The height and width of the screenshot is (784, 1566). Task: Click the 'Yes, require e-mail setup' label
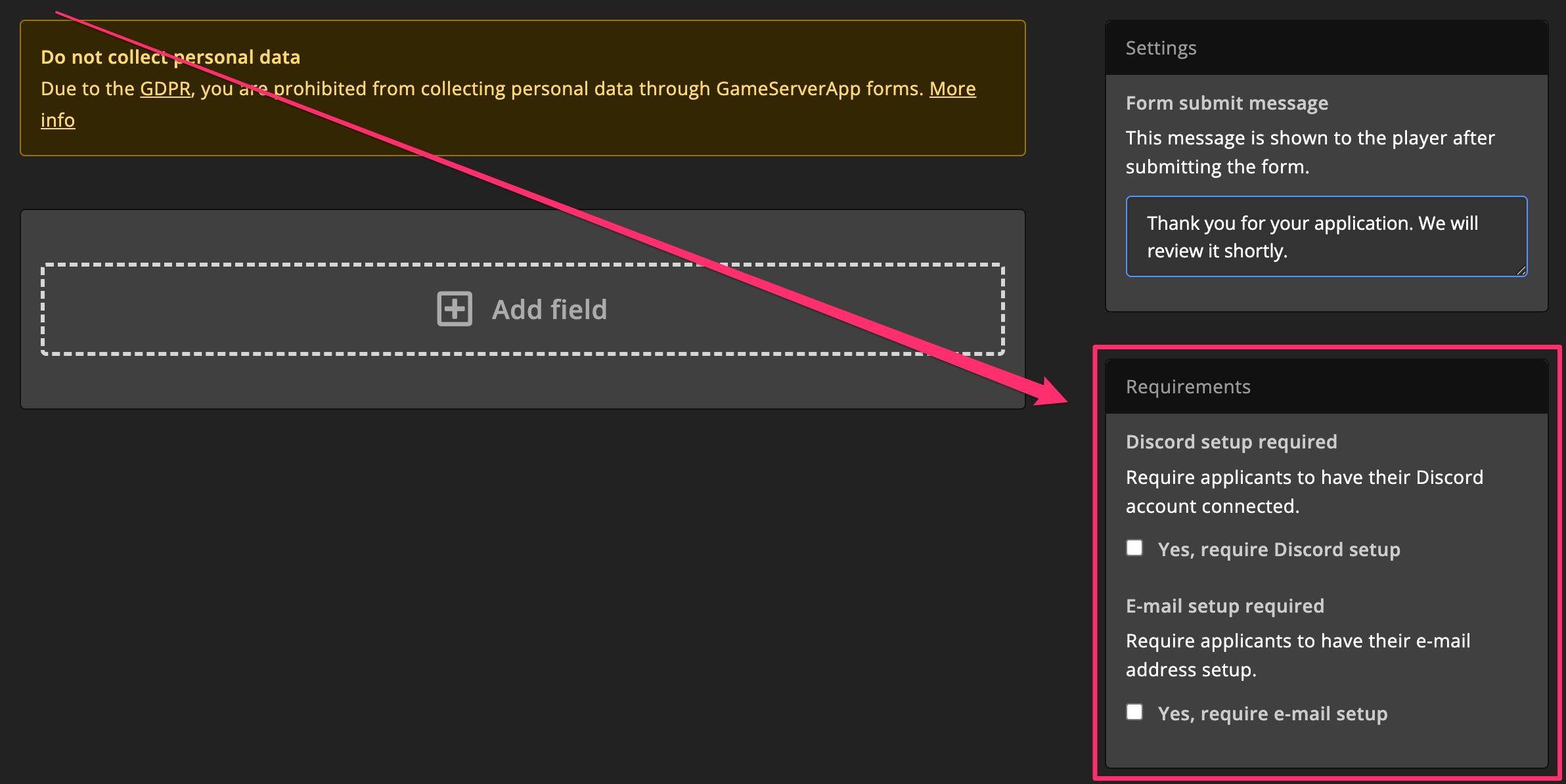tap(1272, 714)
